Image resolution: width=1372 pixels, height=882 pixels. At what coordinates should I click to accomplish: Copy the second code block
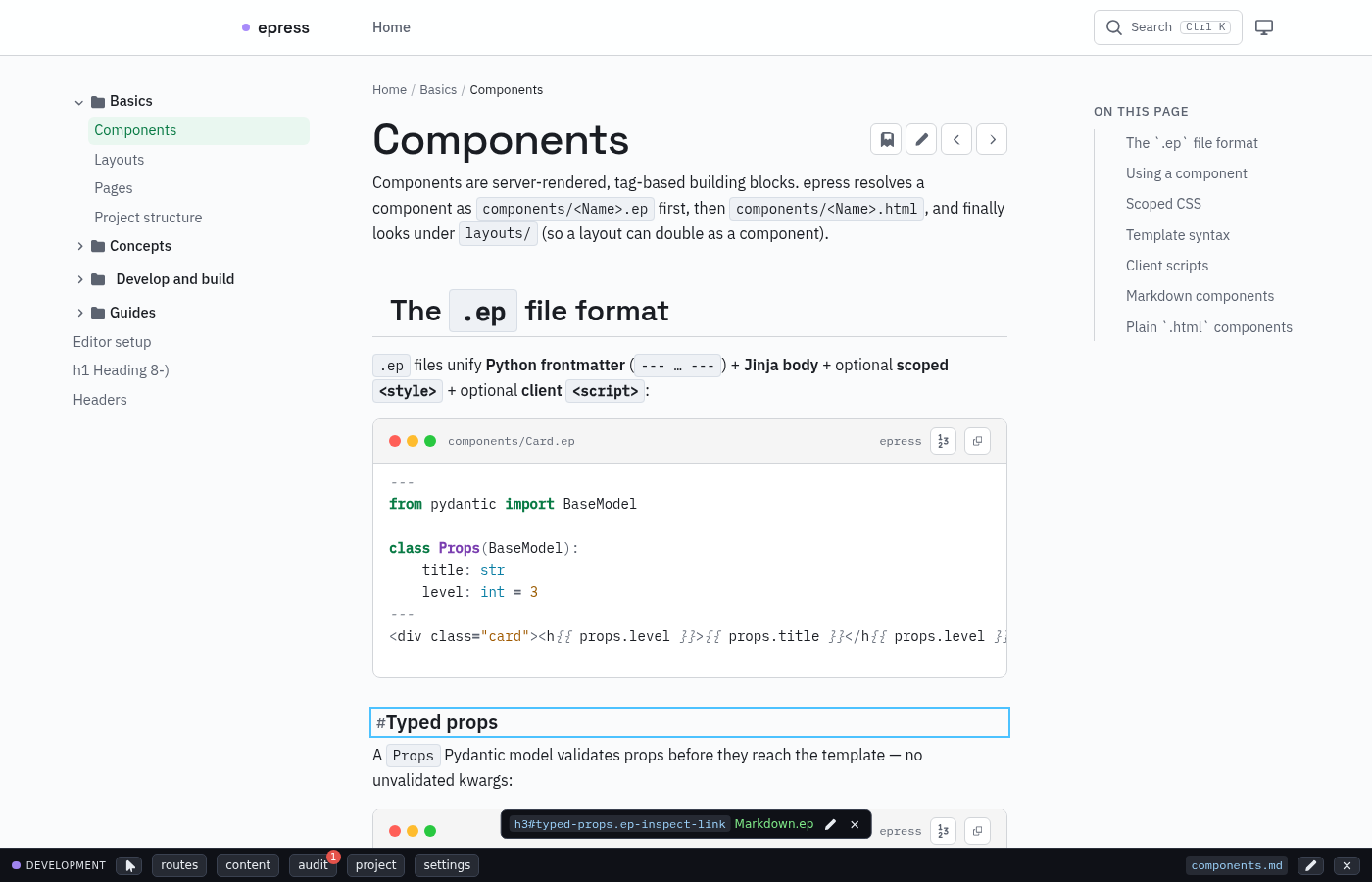pyautogui.click(x=977, y=831)
